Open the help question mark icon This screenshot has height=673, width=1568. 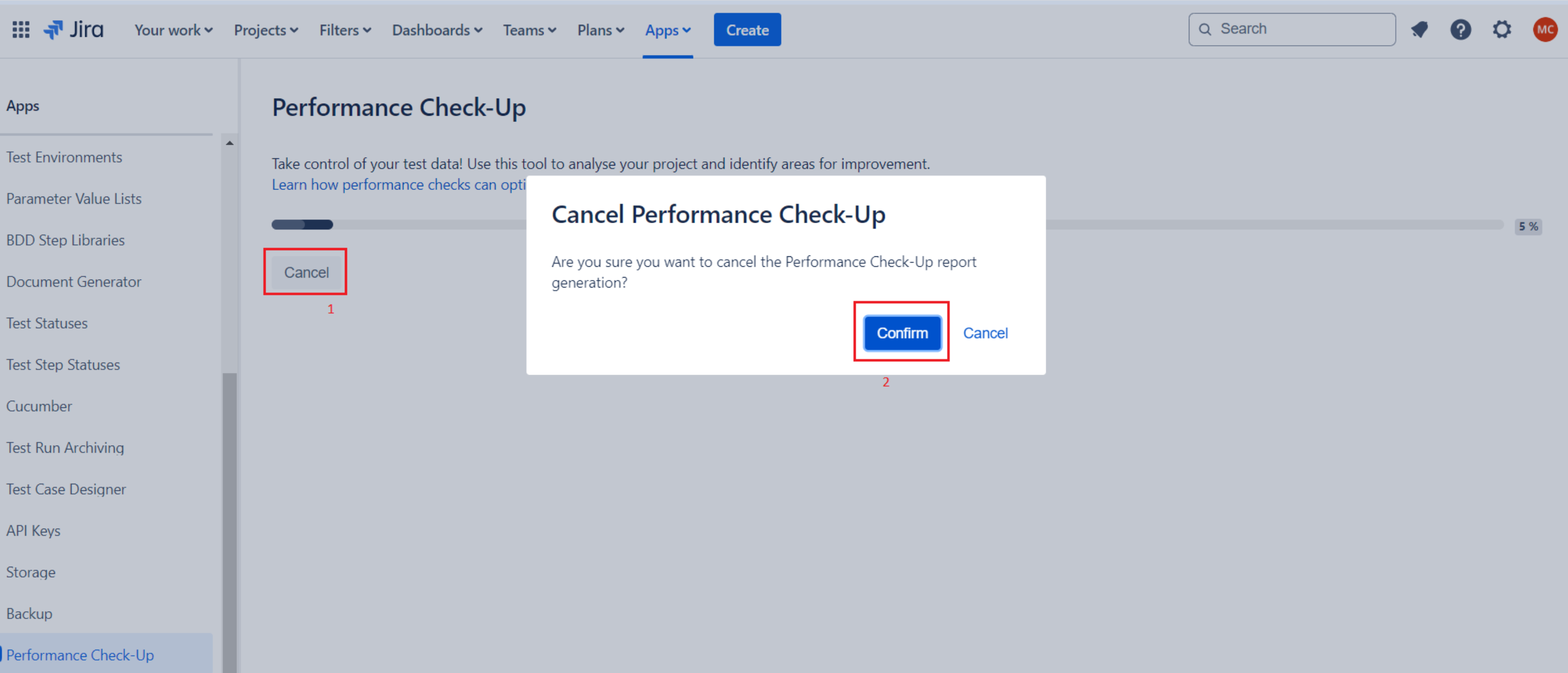1460,29
